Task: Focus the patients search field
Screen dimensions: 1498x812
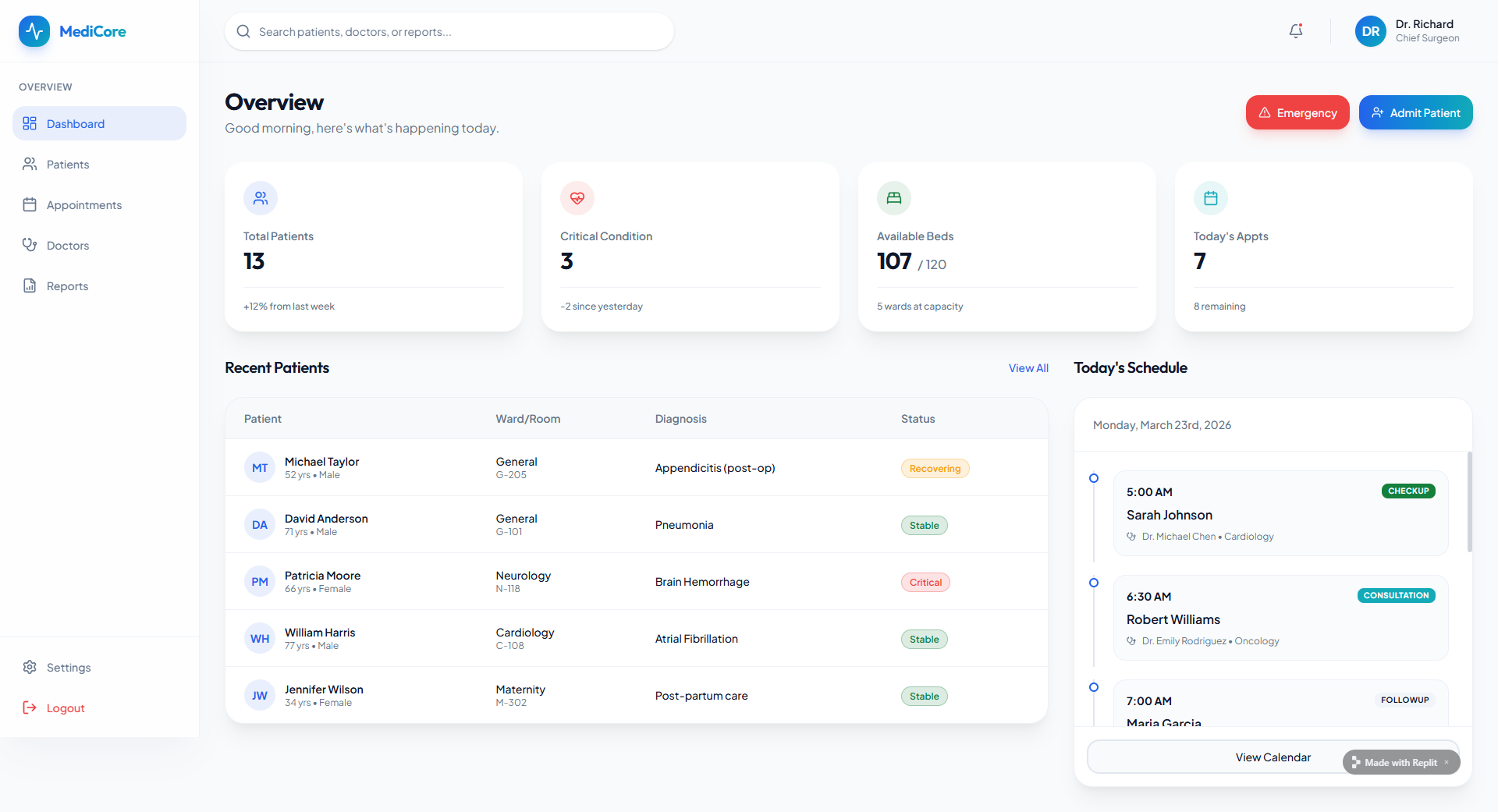Action: point(460,32)
